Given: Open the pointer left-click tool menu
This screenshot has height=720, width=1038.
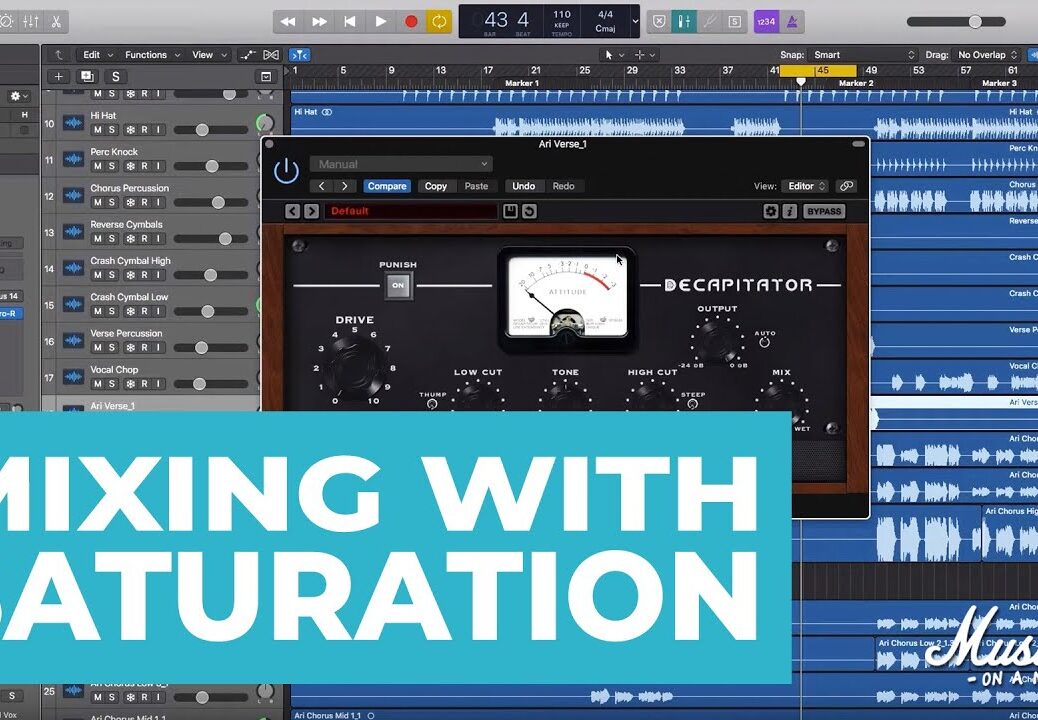Looking at the screenshot, I should click(x=614, y=55).
